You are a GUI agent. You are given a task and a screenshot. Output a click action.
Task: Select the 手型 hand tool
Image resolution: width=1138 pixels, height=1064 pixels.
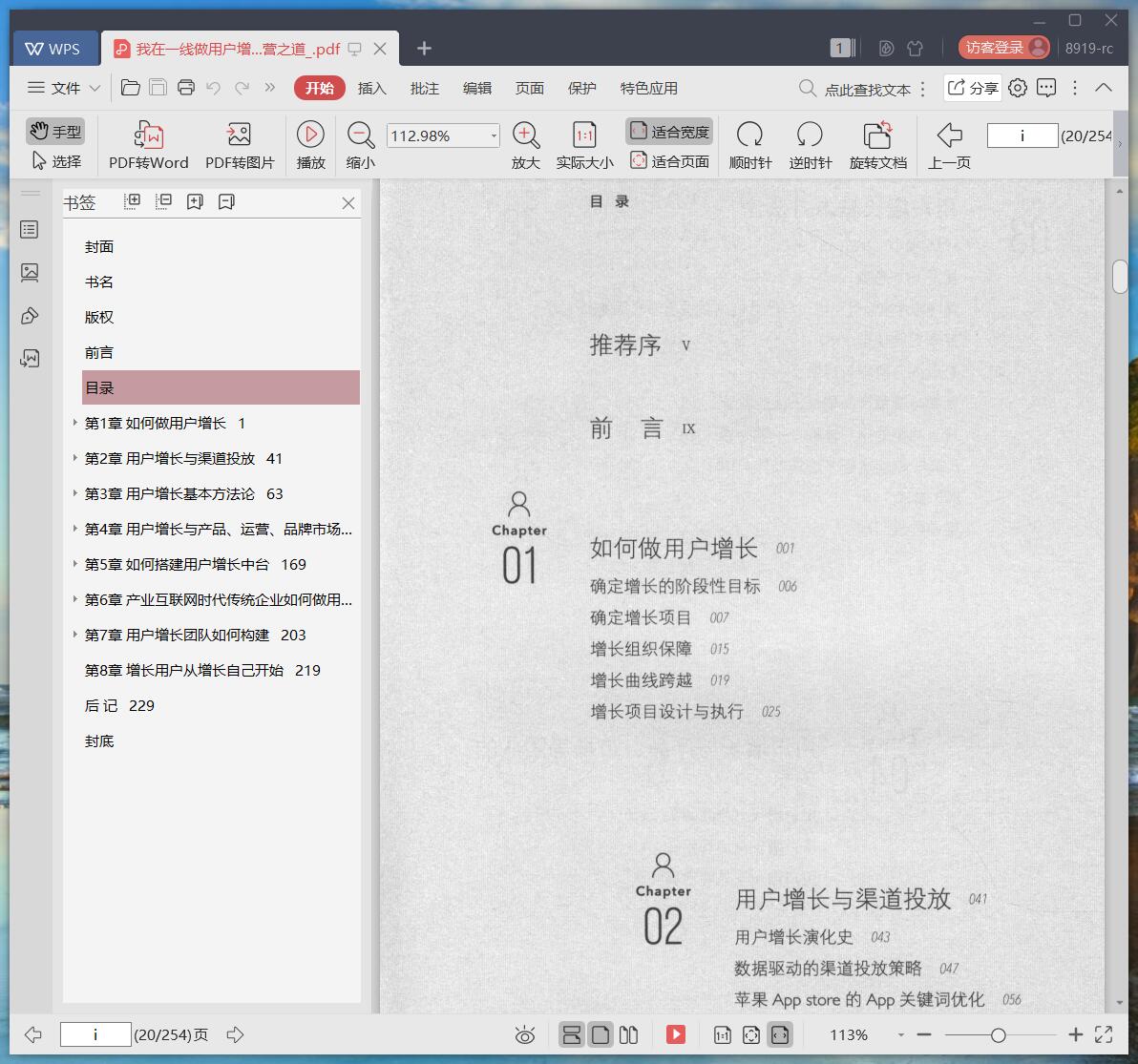[x=56, y=132]
